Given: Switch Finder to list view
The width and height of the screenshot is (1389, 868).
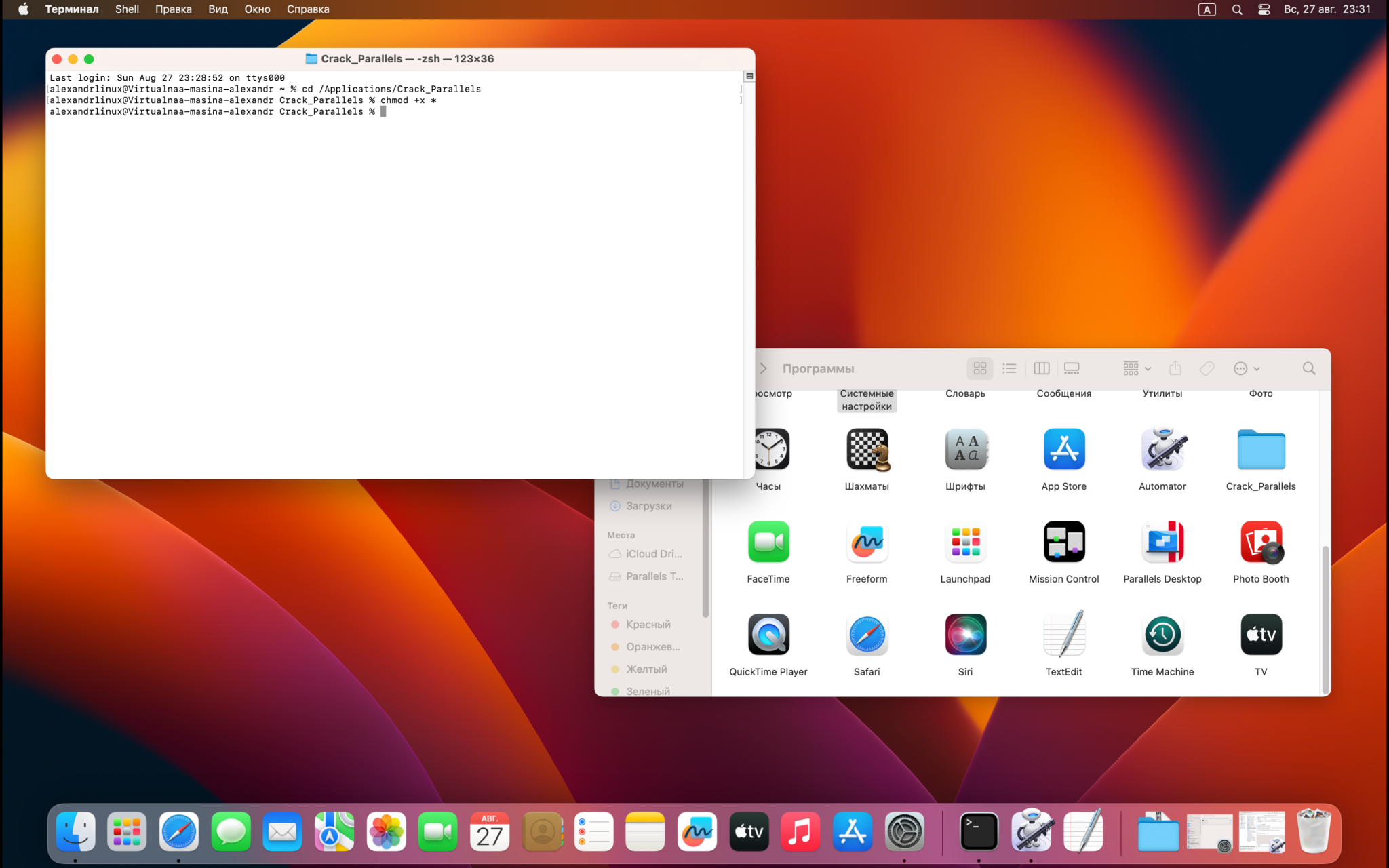Looking at the screenshot, I should (x=1010, y=368).
